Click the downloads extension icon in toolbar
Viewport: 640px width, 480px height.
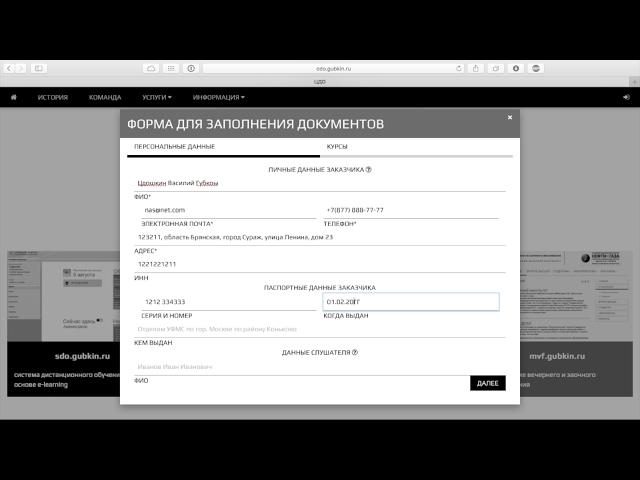pos(516,68)
